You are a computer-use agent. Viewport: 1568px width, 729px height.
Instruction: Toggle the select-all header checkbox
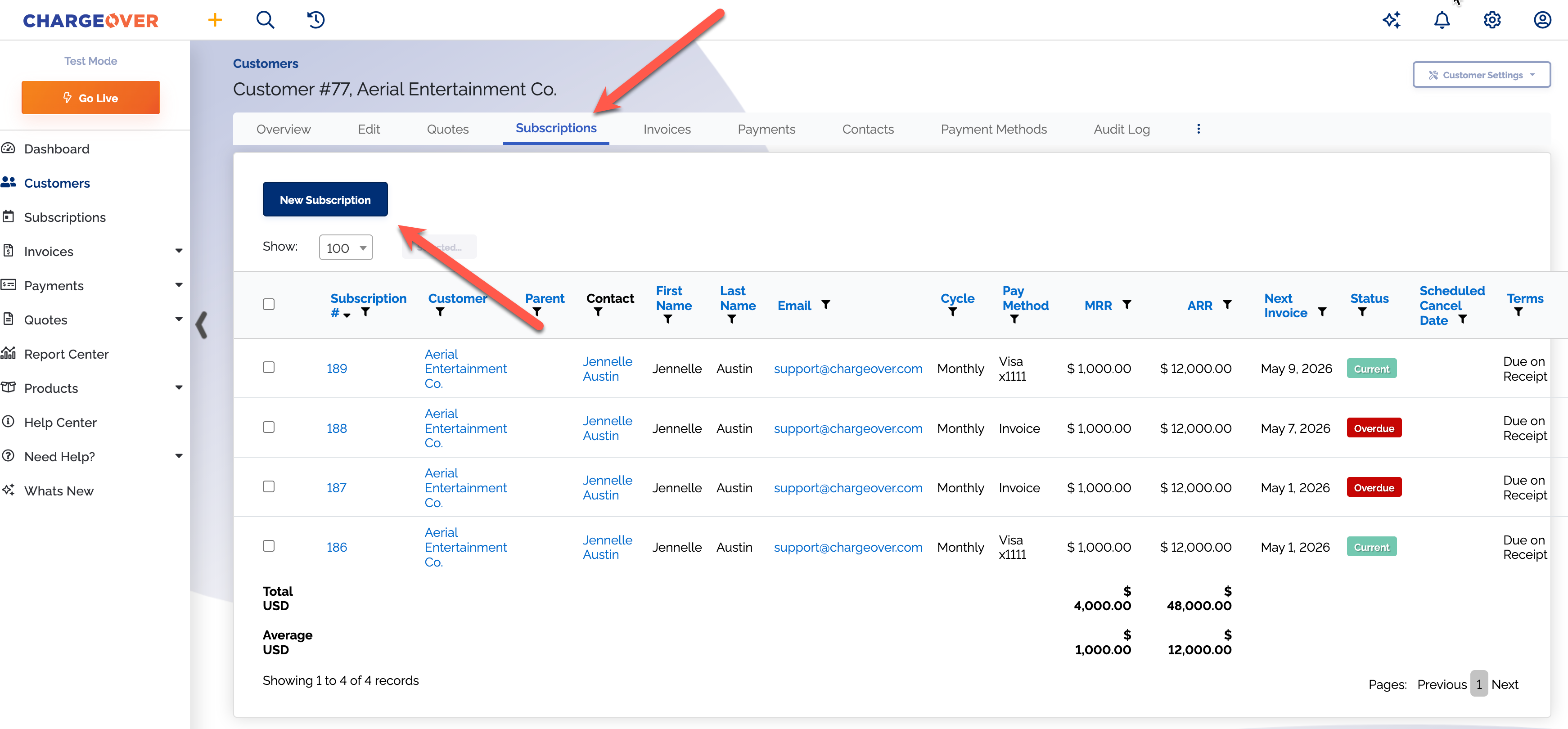point(268,304)
